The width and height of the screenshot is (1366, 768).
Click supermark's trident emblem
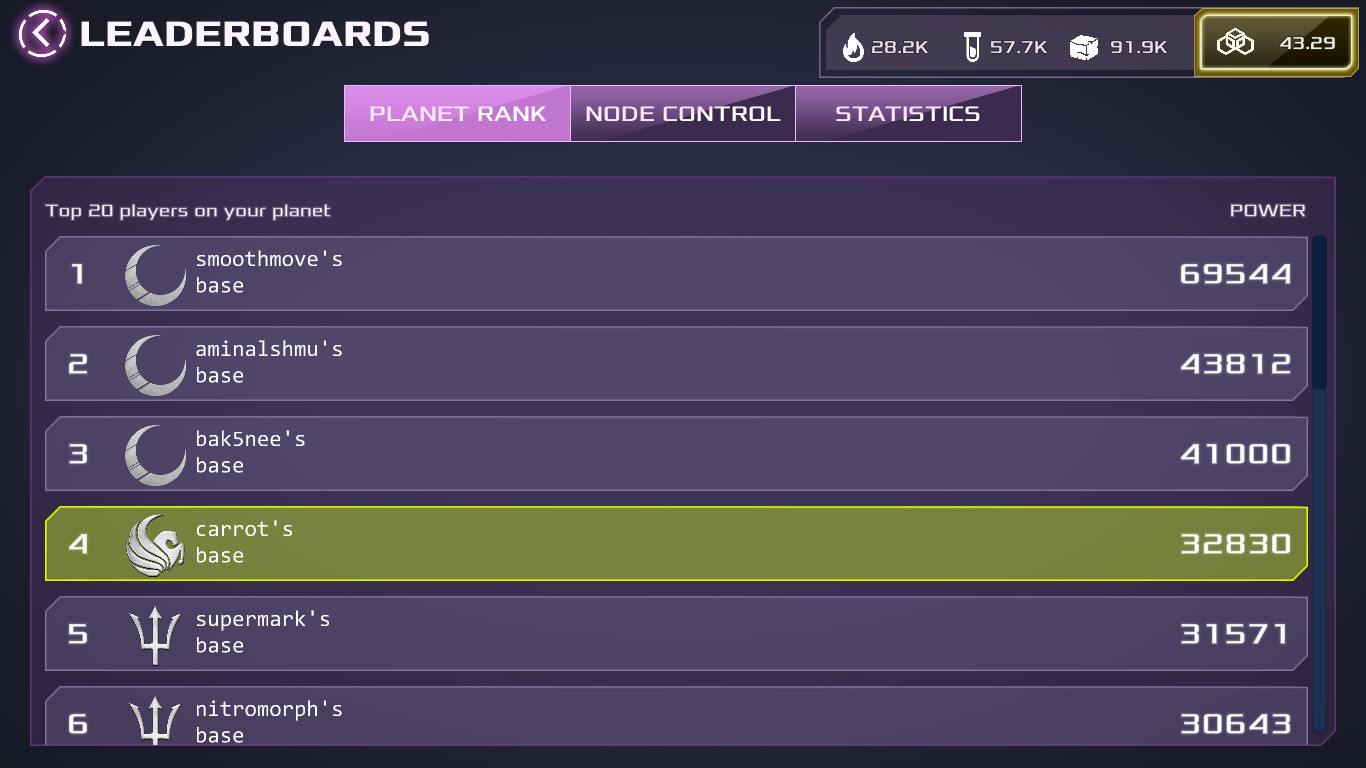155,634
